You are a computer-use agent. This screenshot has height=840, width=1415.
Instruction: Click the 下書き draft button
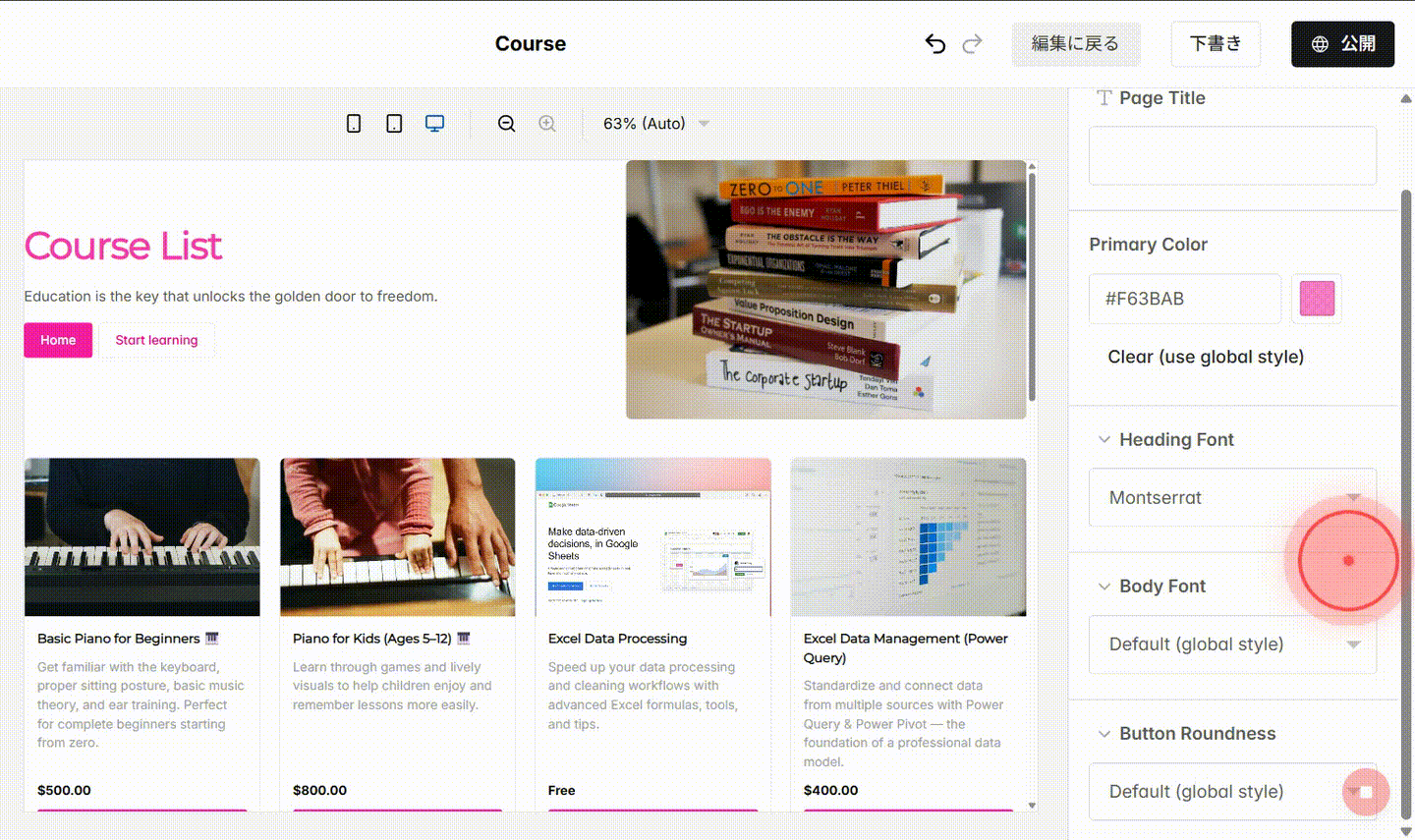(1216, 44)
